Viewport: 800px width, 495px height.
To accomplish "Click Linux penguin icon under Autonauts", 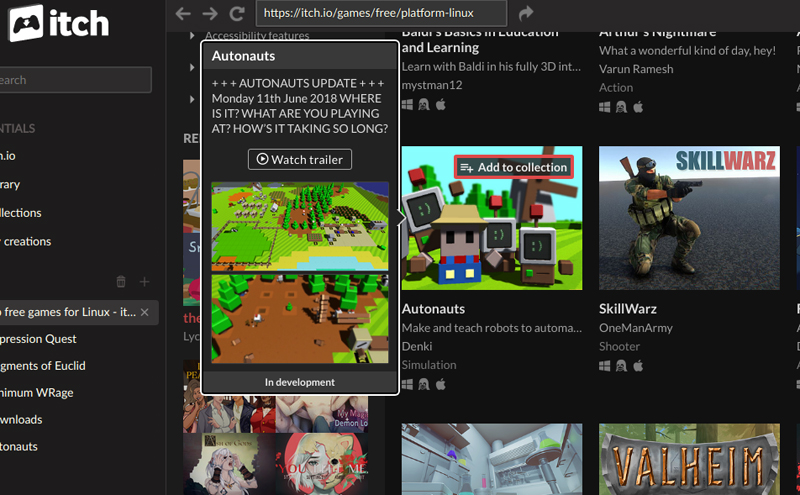I will coord(424,384).
